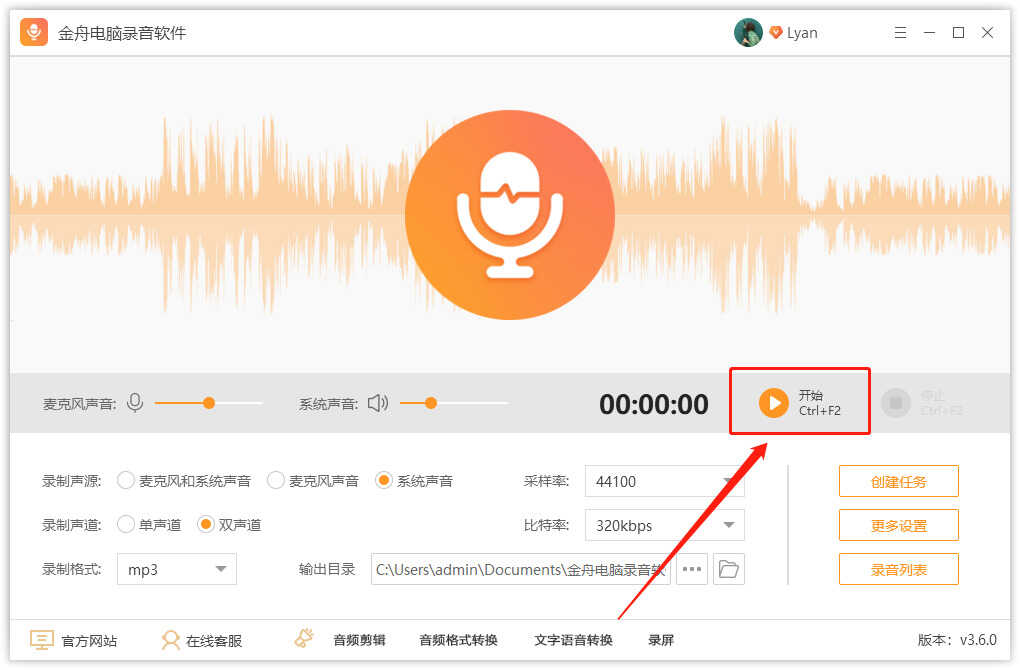Viewport: 1020px width, 670px height.
Task: Mute the system sound speaker icon
Action: coord(378,403)
